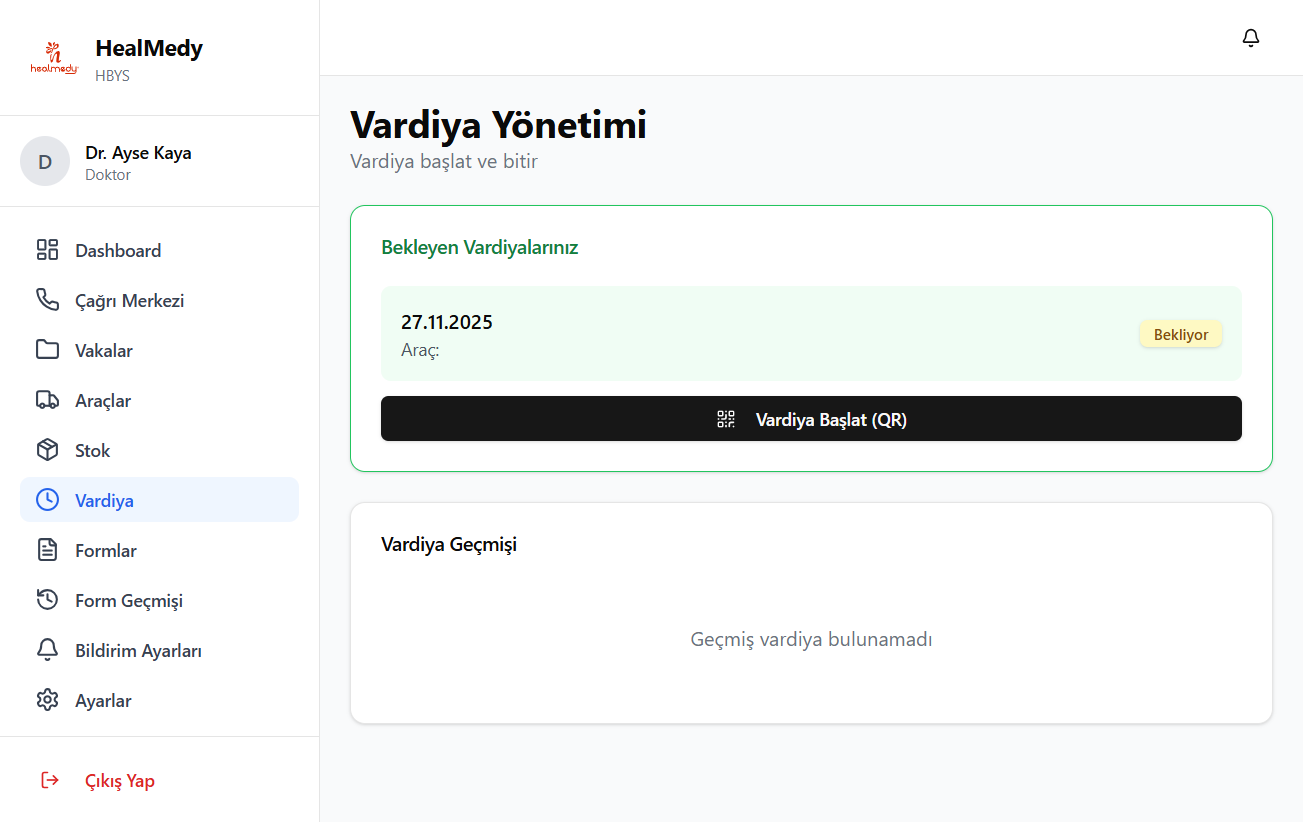Screen dimensions: 1303x823
Task: Click Çıkış Yap to log out
Action: pyautogui.click(x=119, y=780)
